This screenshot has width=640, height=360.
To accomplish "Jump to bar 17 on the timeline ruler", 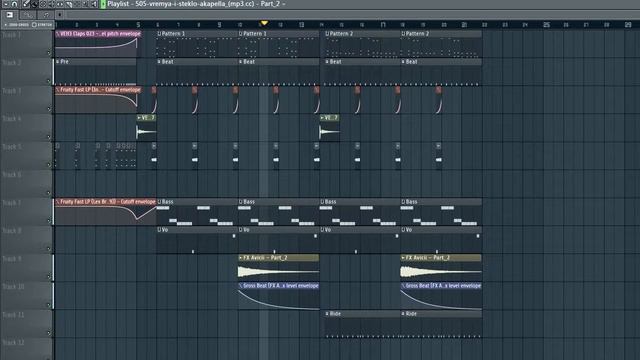I will tap(382, 25).
